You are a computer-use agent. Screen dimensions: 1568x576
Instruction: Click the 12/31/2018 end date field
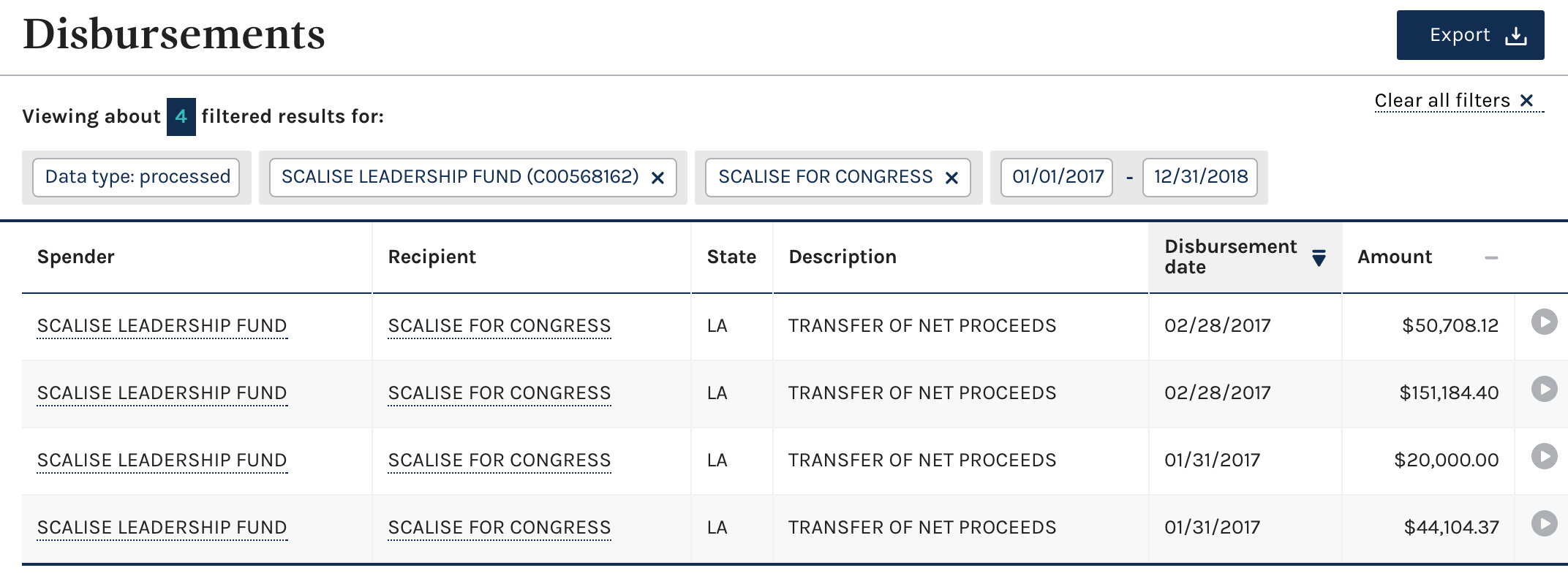(x=1200, y=177)
